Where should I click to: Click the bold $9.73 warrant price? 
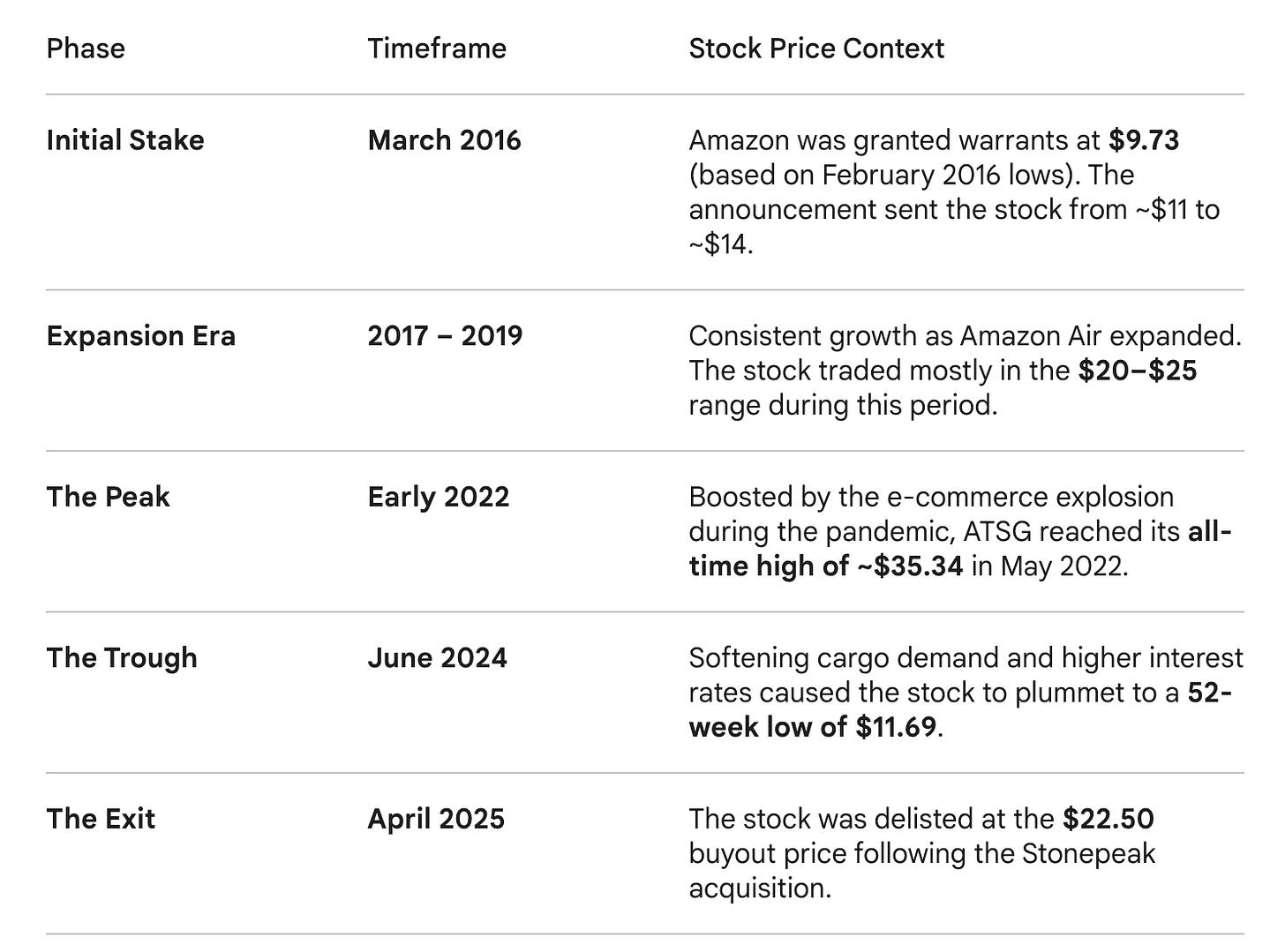tap(1144, 140)
